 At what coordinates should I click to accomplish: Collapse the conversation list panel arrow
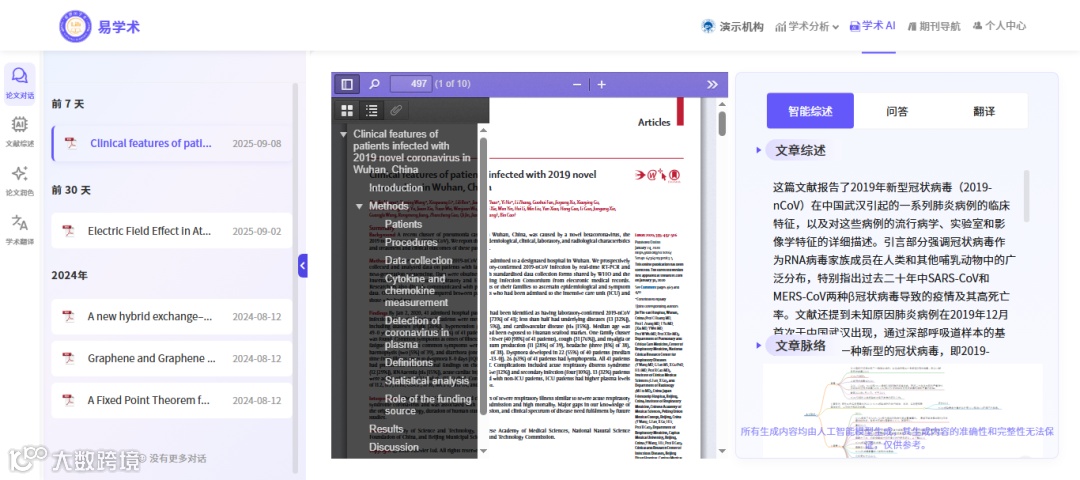[302, 265]
